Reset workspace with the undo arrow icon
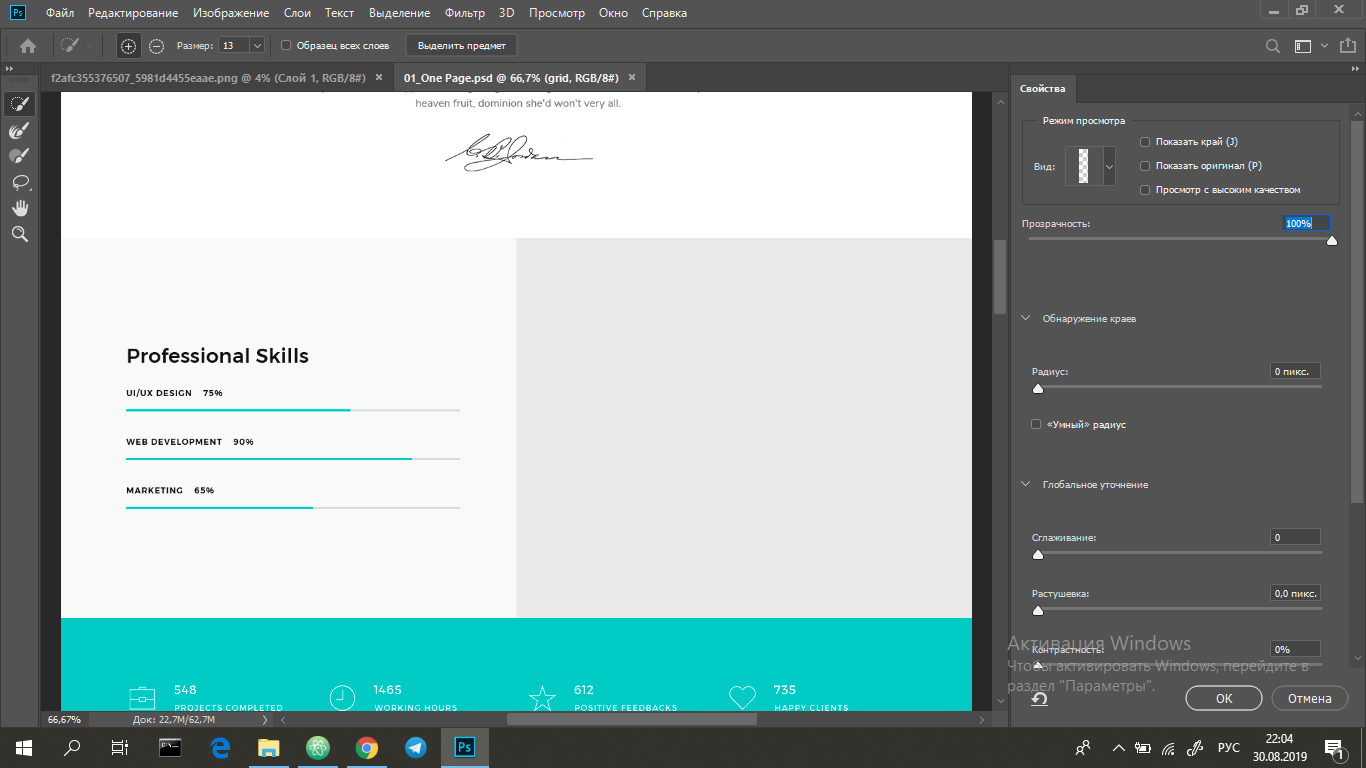Viewport: 1366px width, 768px height. tap(1040, 698)
